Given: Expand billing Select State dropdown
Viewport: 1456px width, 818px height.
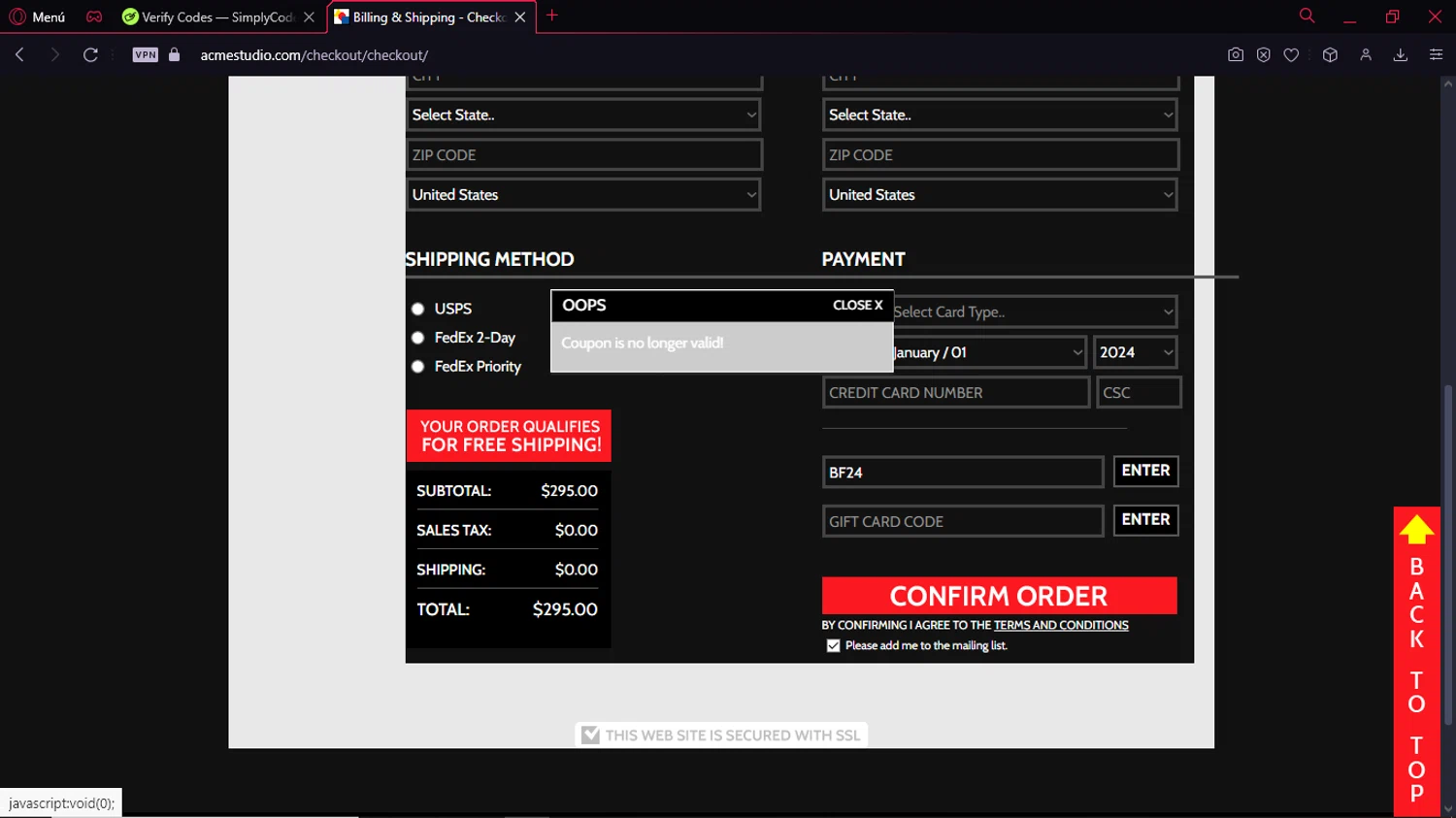Looking at the screenshot, I should pyautogui.click(x=583, y=115).
